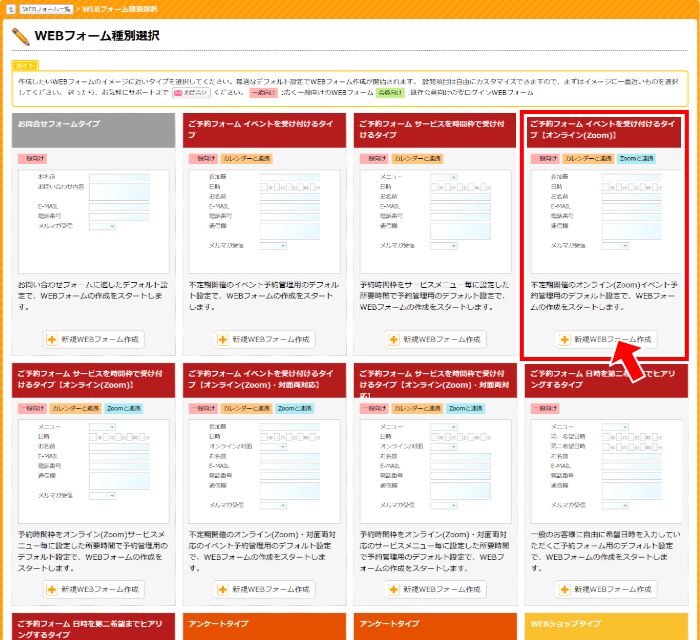Click plus icon in お問合せフォームタイプ card

[52, 340]
